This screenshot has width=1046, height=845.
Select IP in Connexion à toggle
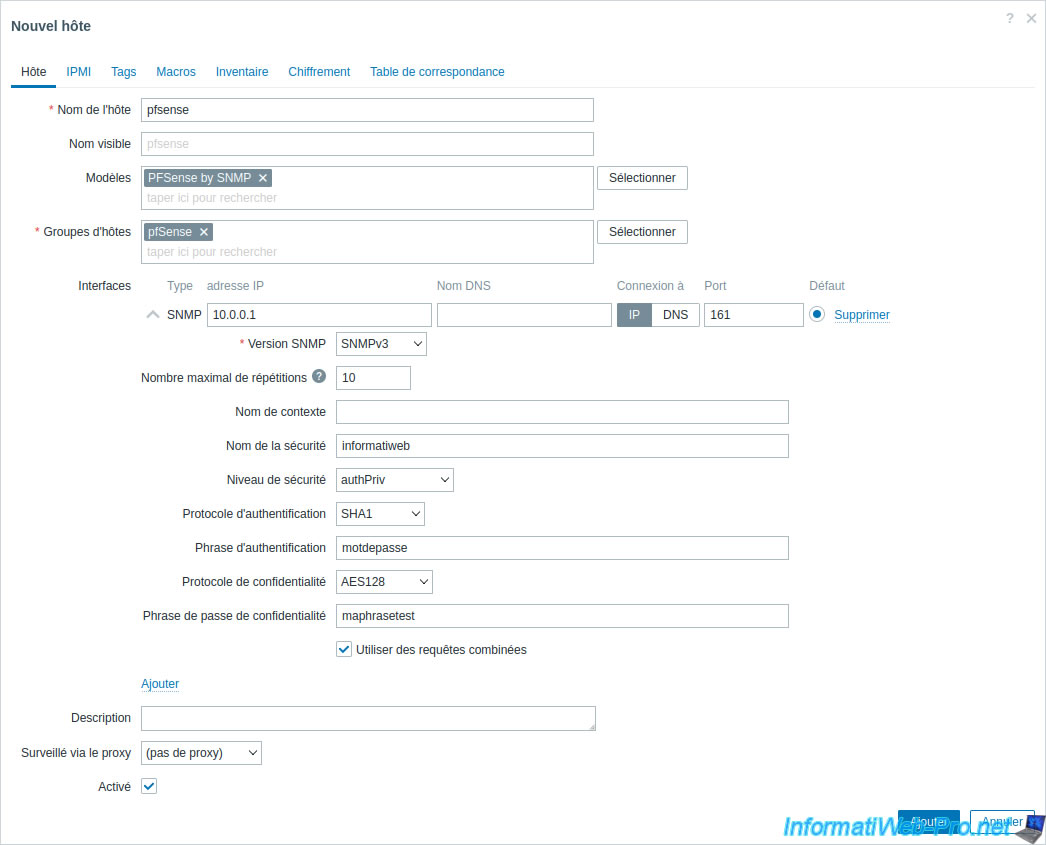pyautogui.click(x=634, y=315)
